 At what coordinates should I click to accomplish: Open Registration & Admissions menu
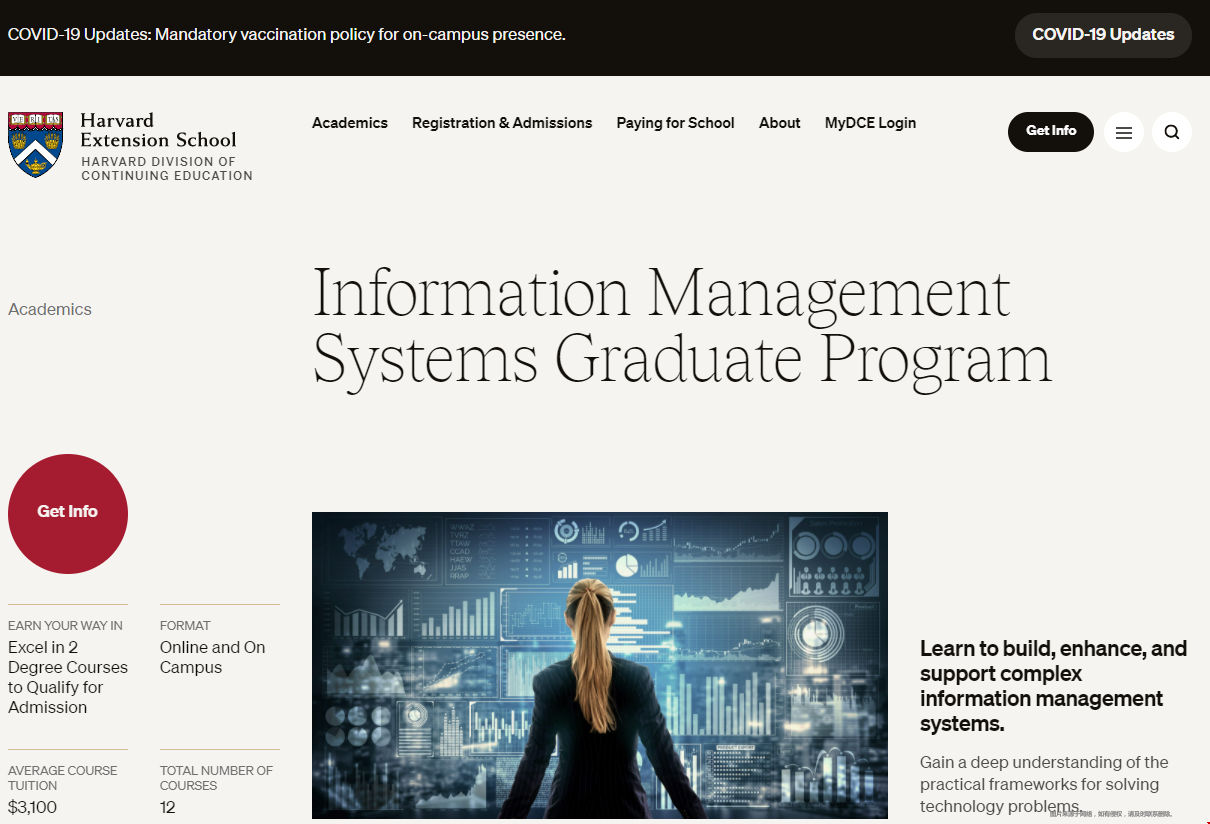coord(502,123)
